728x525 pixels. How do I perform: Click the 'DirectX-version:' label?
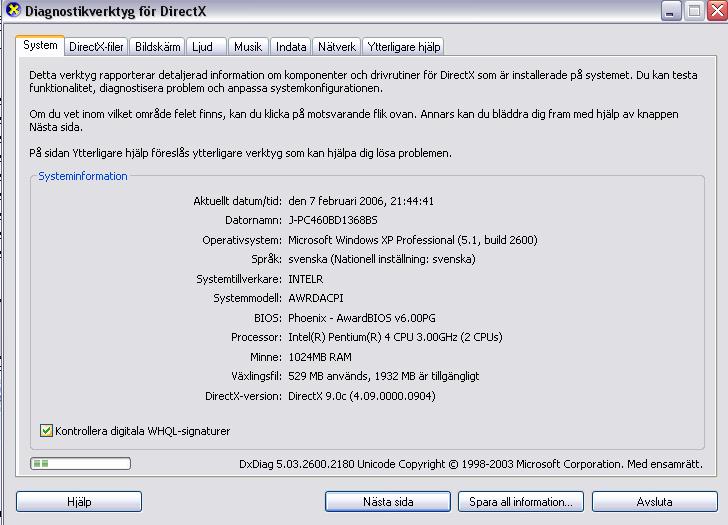243,396
